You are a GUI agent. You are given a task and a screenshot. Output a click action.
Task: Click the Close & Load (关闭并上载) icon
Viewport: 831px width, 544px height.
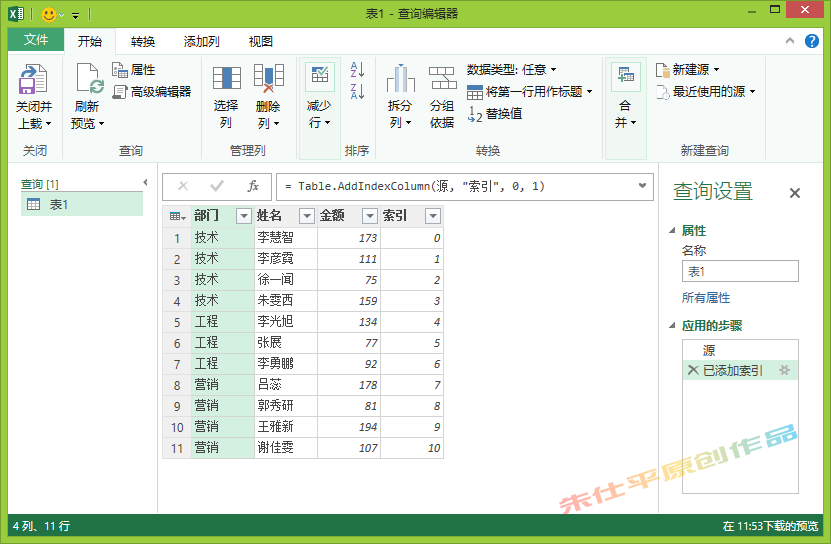[34, 80]
